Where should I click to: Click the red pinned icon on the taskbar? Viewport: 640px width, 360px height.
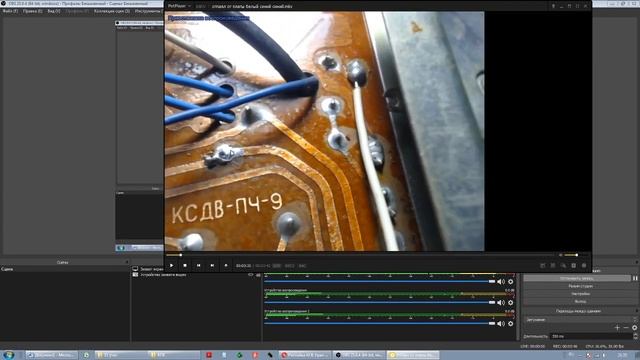click(x=209, y=355)
